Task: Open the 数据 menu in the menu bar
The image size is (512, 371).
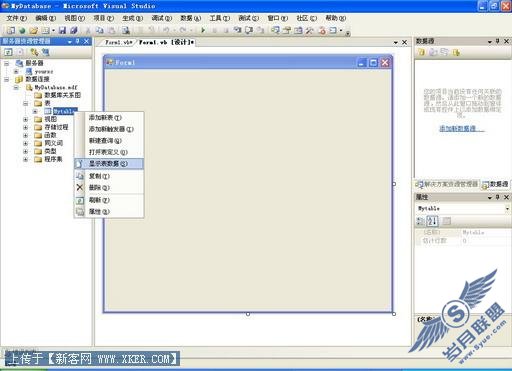Action: (190, 18)
